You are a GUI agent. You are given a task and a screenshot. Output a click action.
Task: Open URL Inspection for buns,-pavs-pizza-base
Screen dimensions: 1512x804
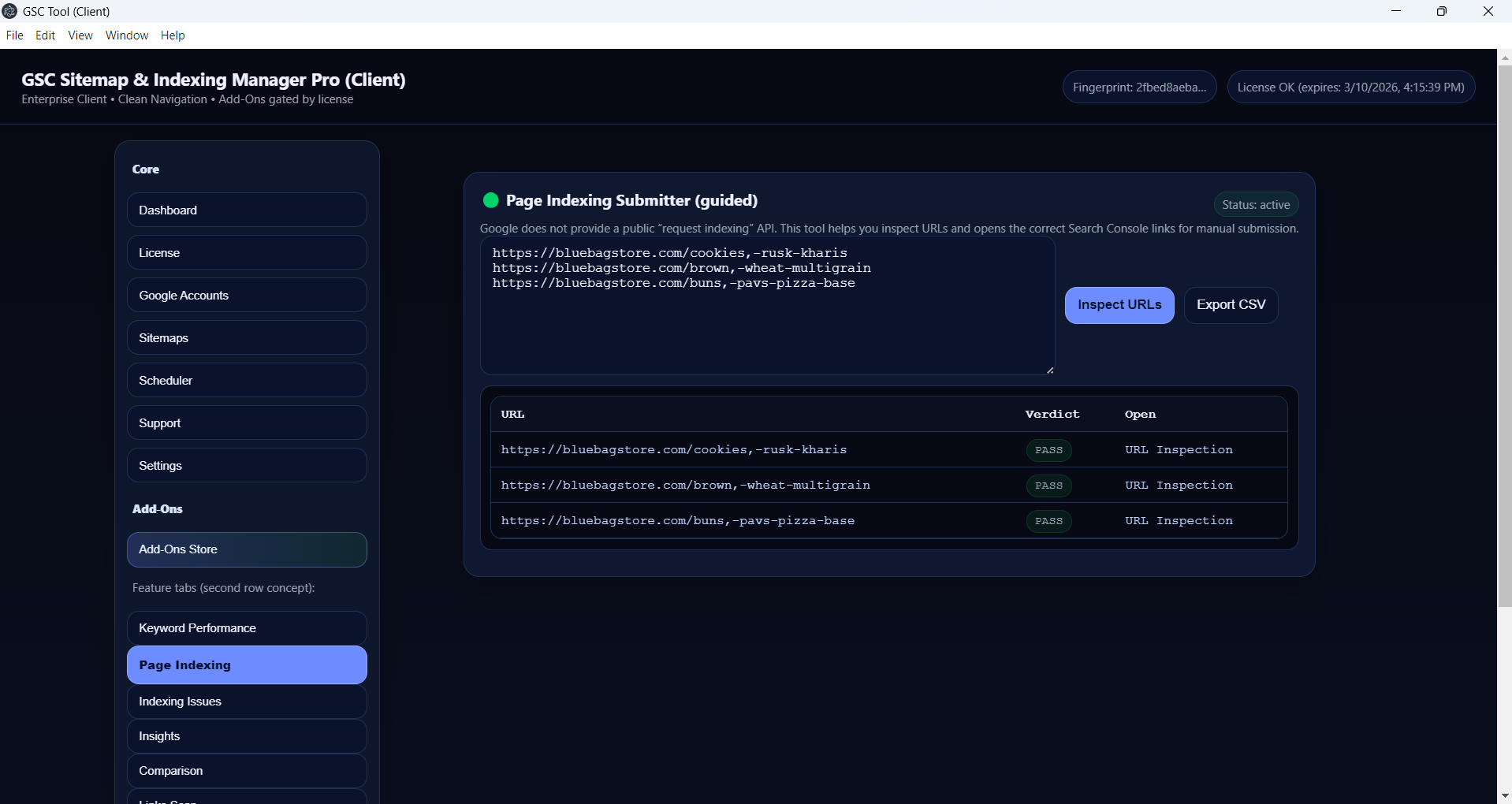[x=1179, y=521]
